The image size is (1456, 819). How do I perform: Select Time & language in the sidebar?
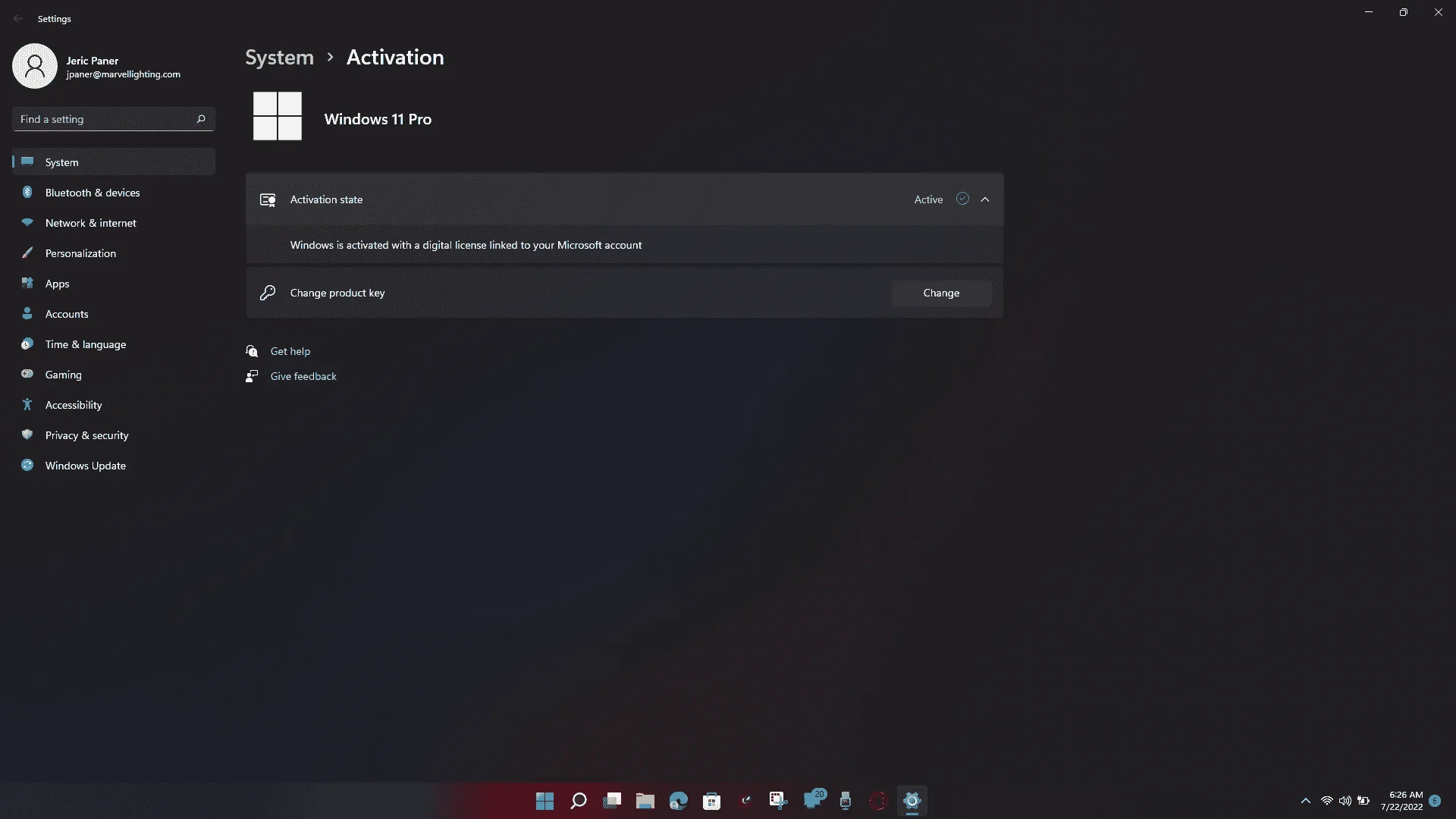tap(114, 344)
